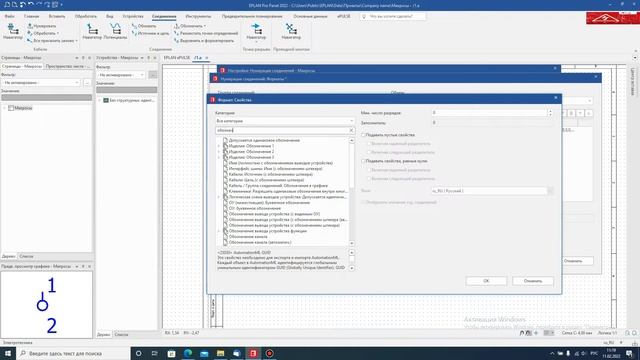Image resolution: width=640 pixels, height=360 pixels.
Task: Open Windows notification center icon
Action: click(630, 353)
